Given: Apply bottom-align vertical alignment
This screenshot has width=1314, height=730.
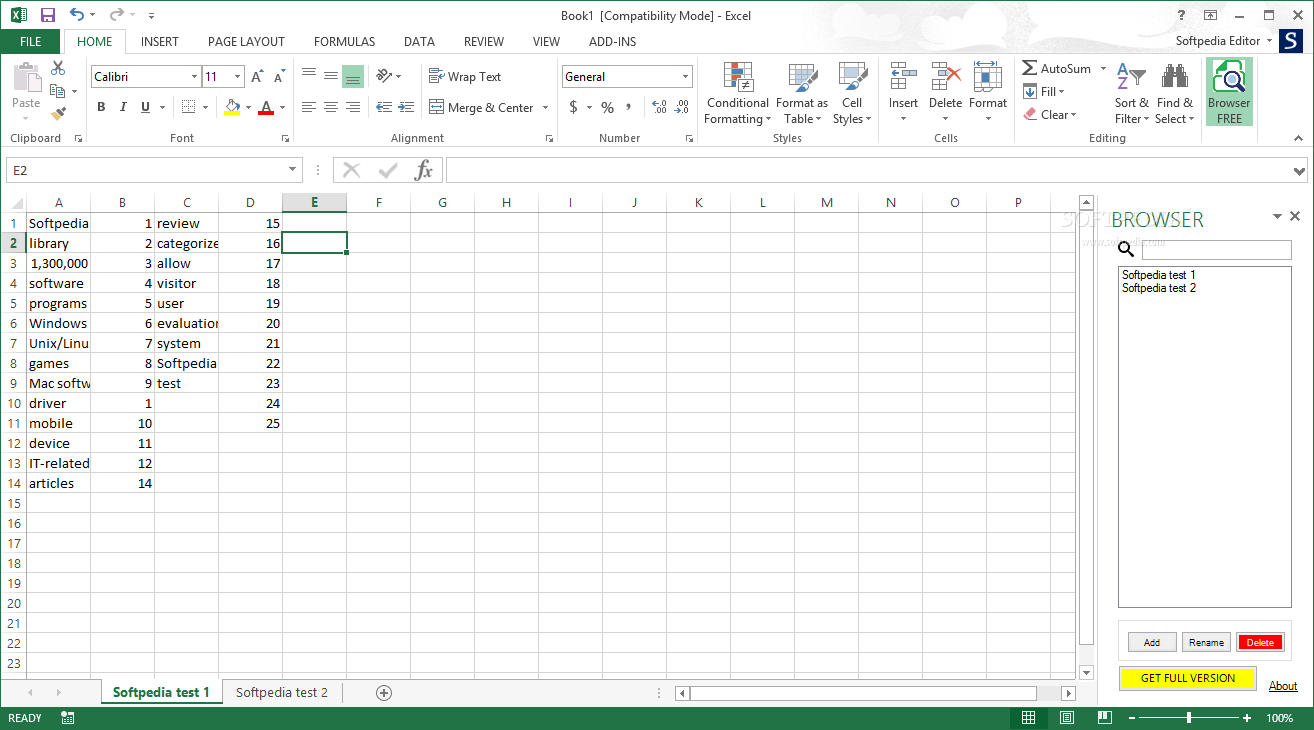Looking at the screenshot, I should 353,77.
